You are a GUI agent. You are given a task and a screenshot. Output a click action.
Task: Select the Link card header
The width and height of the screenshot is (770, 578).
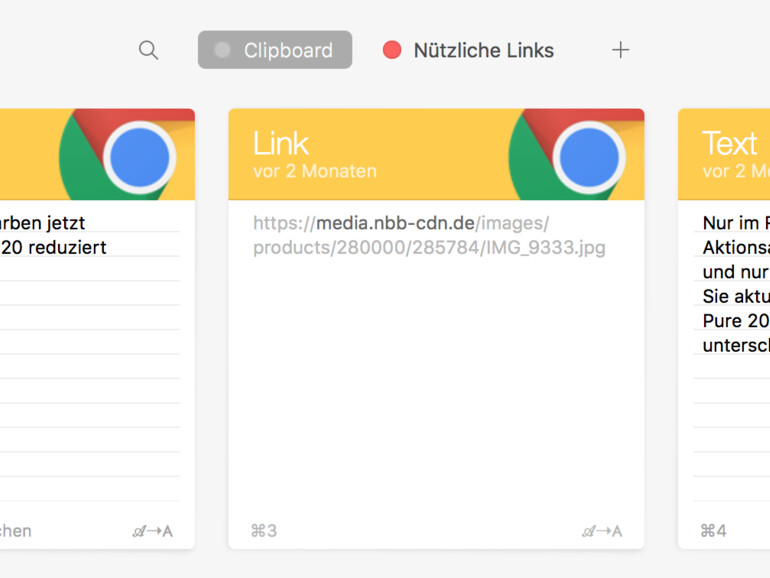click(x=436, y=154)
